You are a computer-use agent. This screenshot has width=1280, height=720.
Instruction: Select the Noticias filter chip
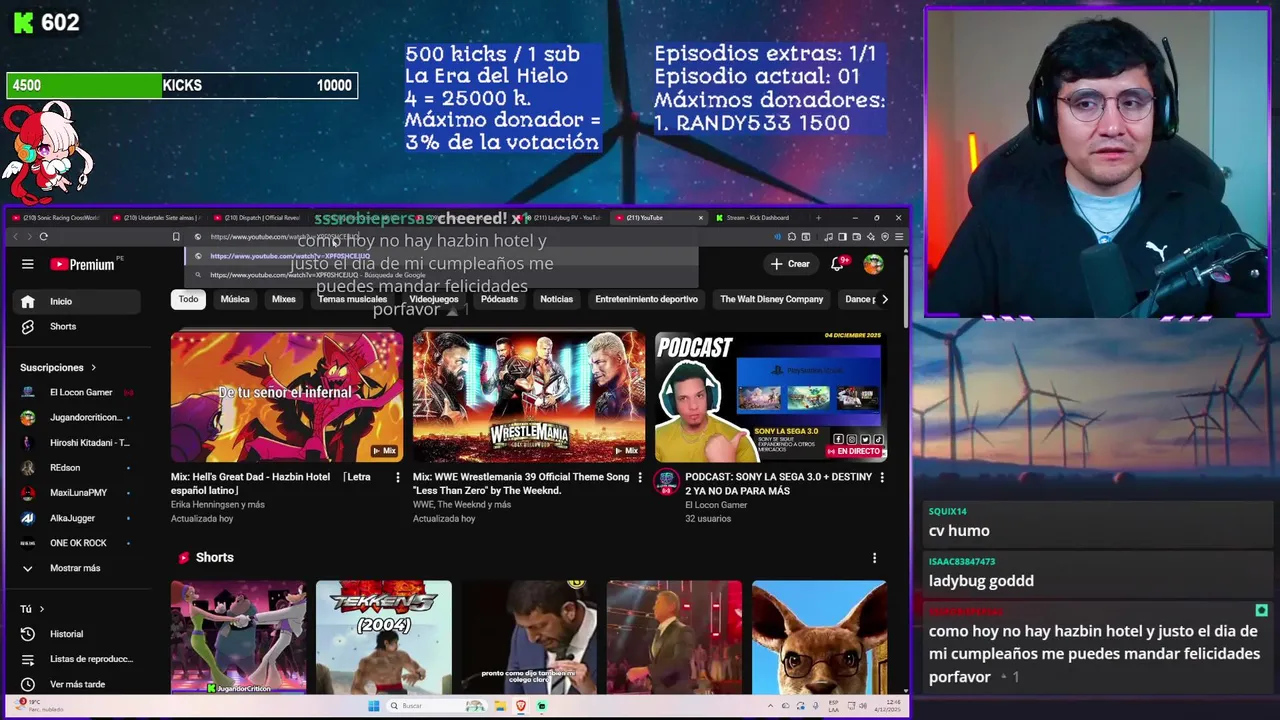click(556, 299)
